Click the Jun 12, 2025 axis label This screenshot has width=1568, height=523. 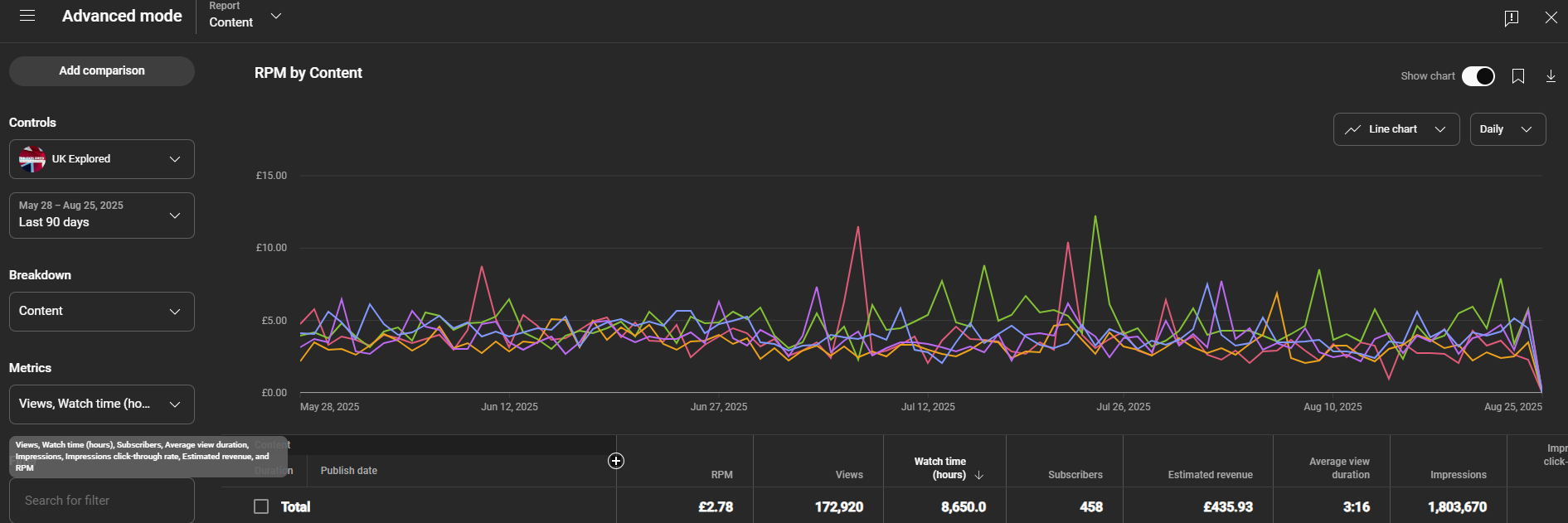[x=509, y=407]
